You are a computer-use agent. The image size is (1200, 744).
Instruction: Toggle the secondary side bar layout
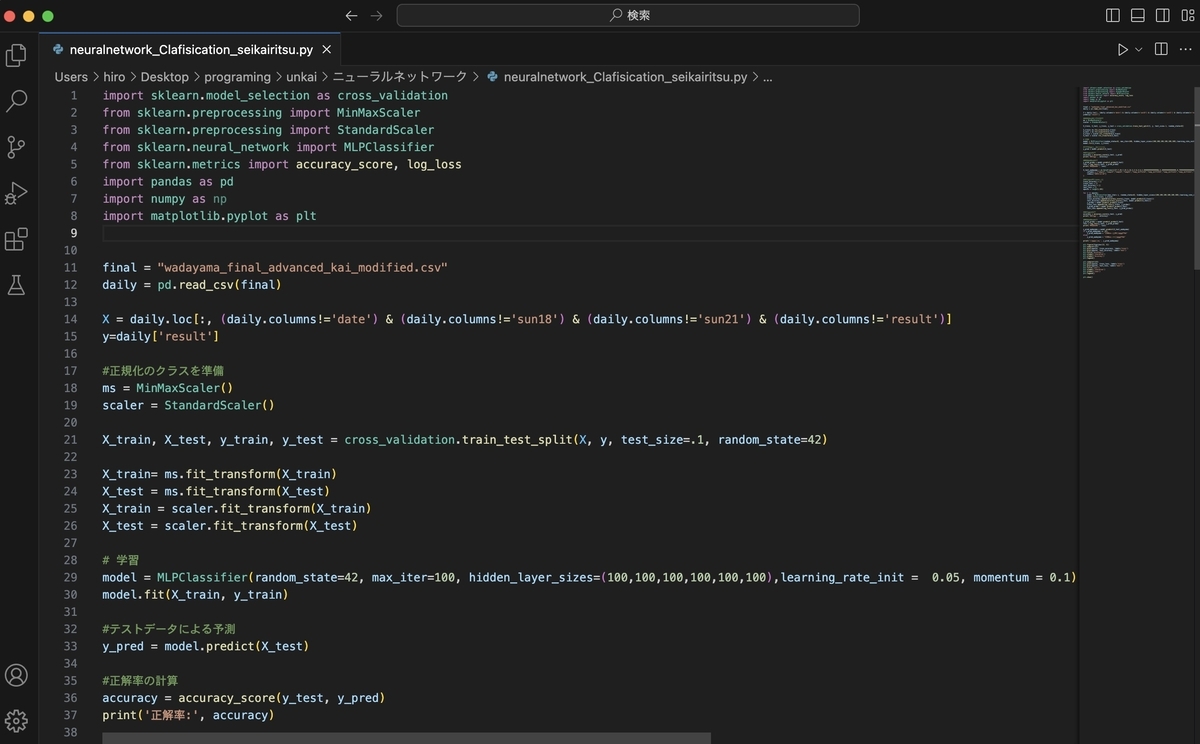coord(1163,16)
